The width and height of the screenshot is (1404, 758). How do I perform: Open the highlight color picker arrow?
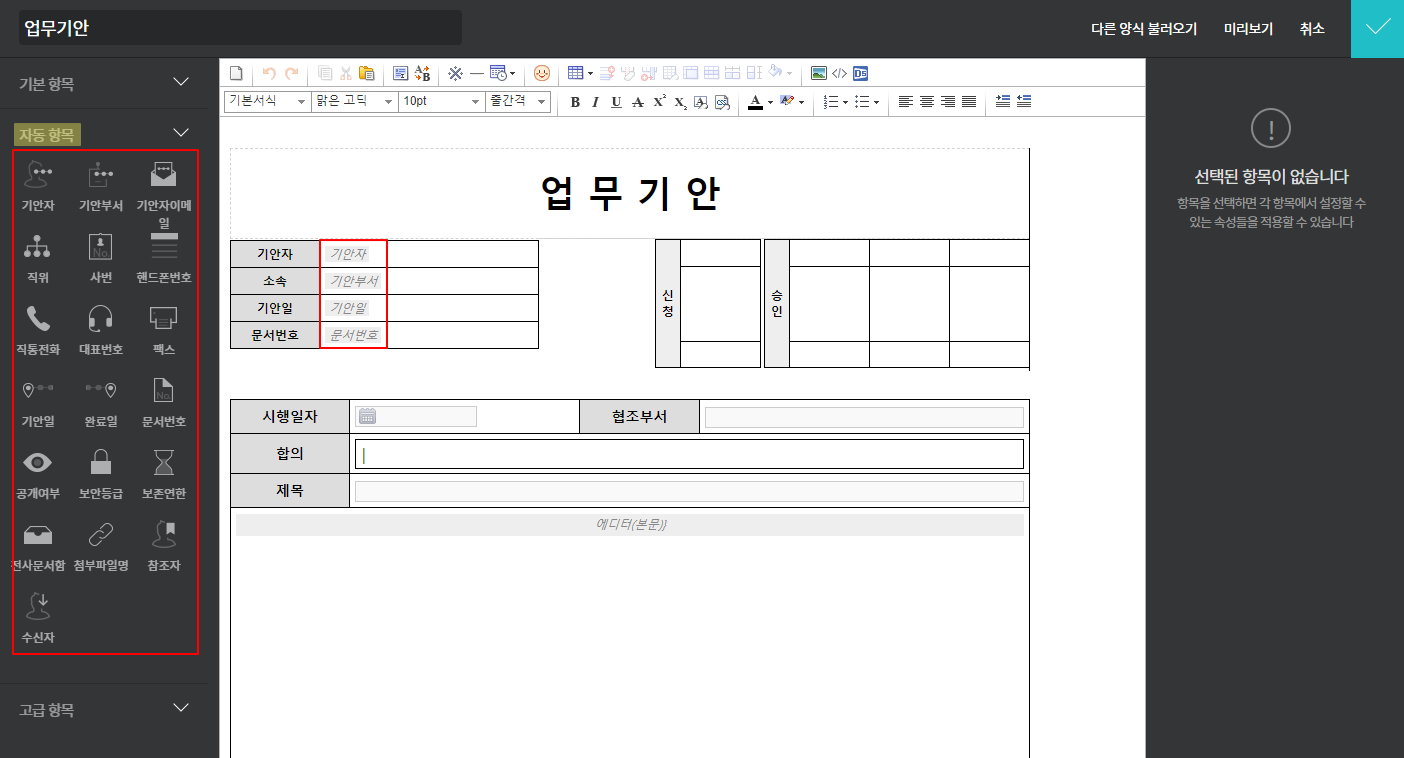802,102
